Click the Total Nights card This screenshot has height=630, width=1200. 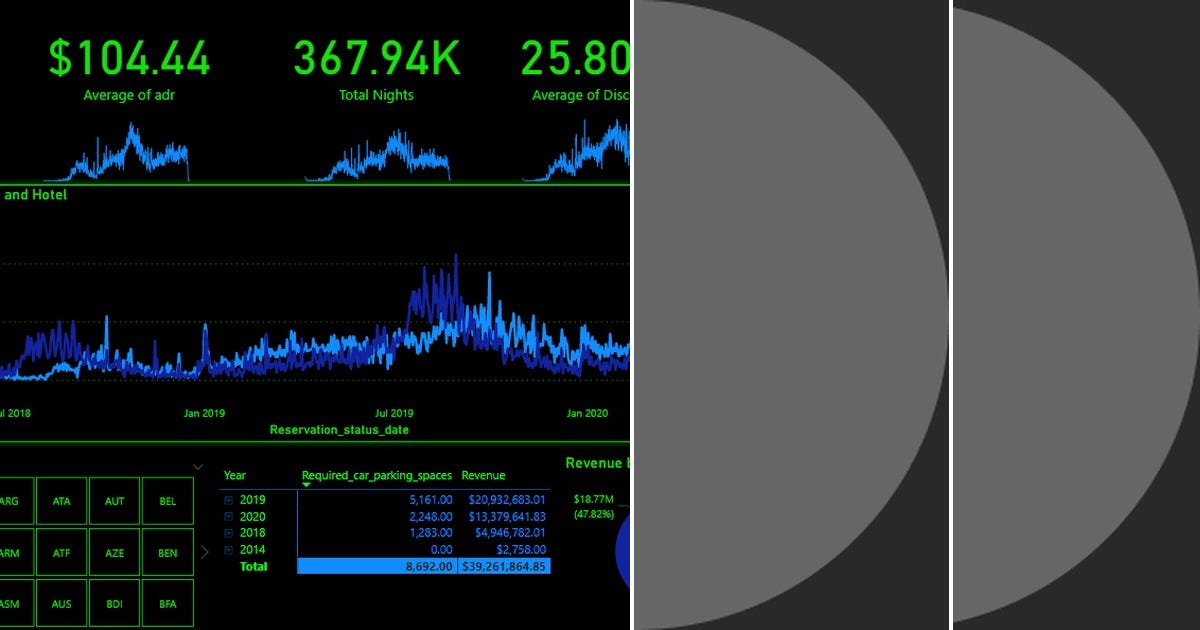tap(375, 60)
